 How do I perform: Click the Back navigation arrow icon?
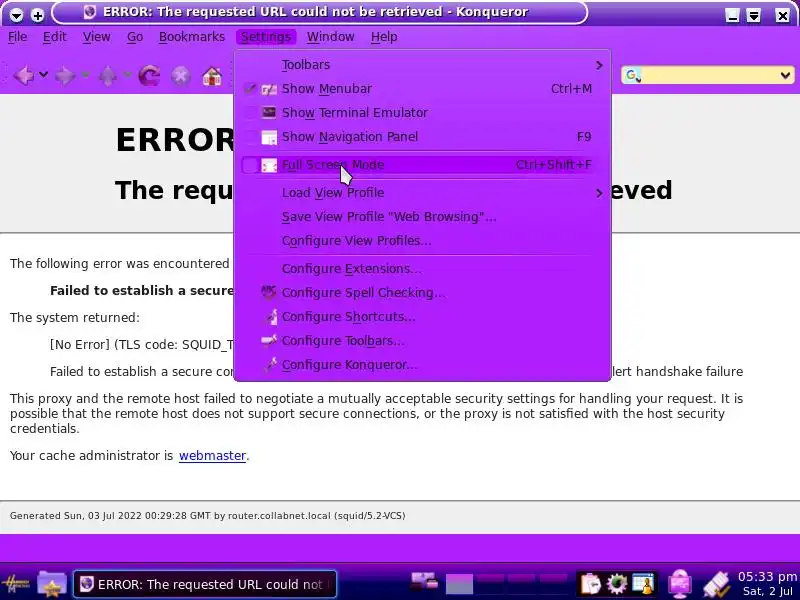[x=23, y=76]
